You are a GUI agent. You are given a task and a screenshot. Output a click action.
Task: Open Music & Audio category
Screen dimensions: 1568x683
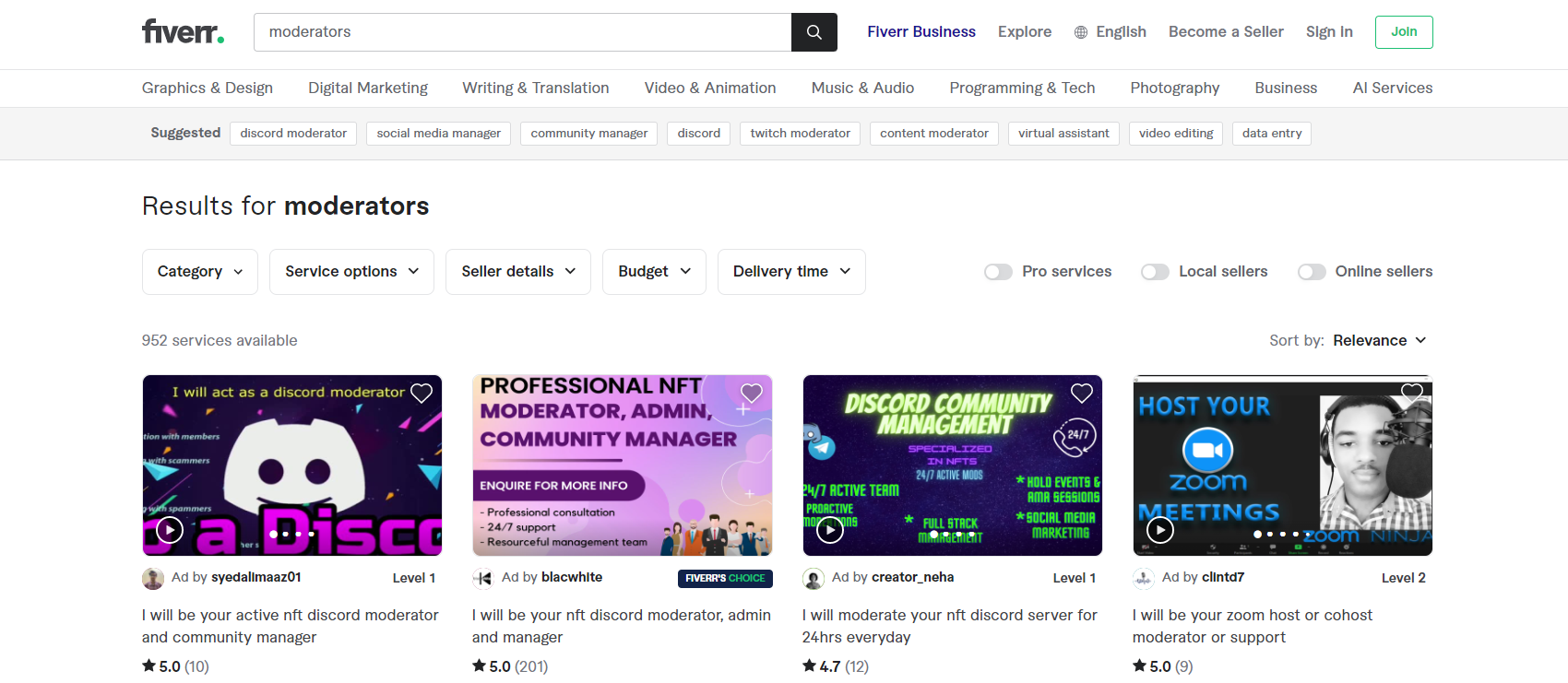[x=862, y=88]
